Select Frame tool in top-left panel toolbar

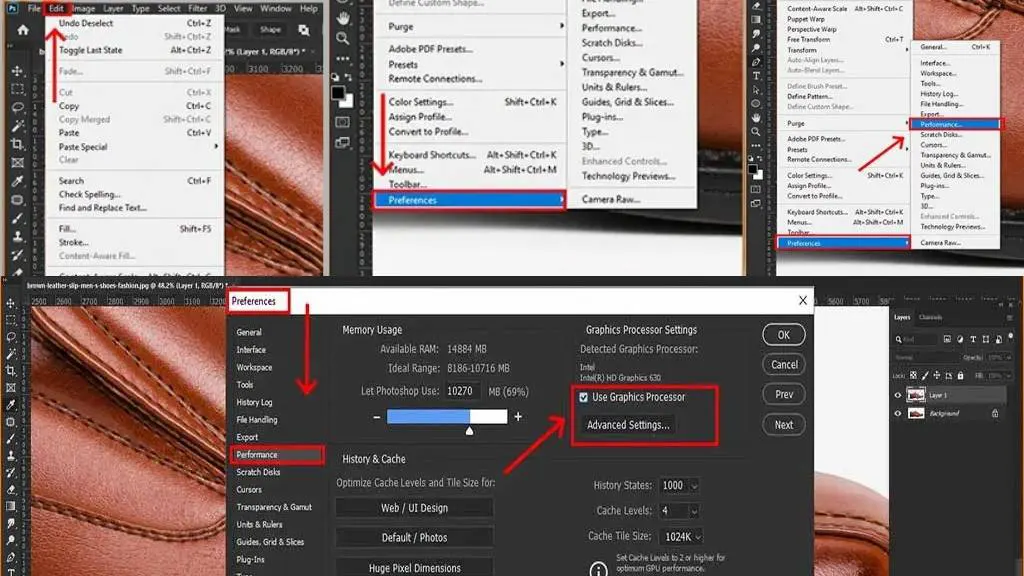18,163
